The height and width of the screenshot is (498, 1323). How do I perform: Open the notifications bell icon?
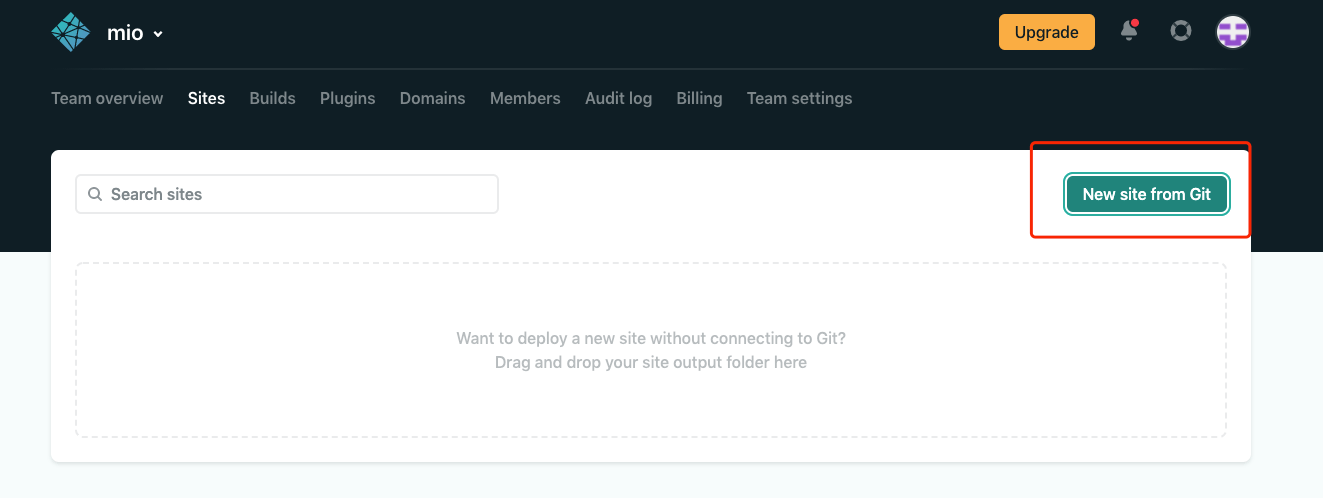point(1130,31)
